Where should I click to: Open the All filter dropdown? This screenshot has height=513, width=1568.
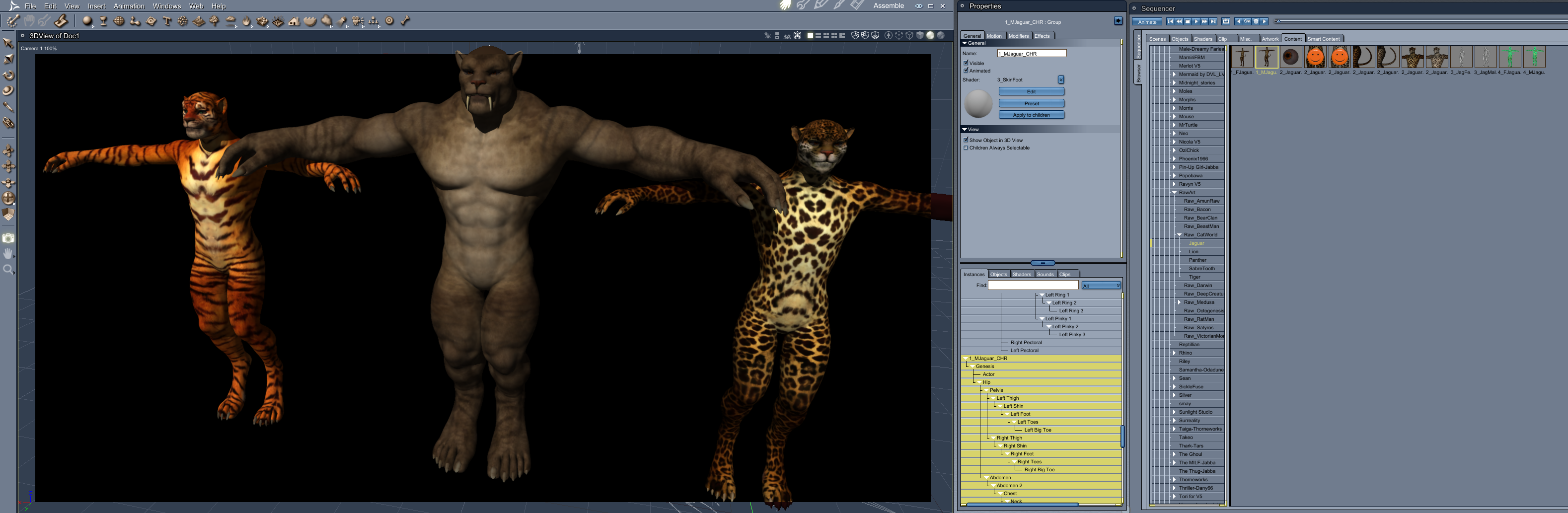click(1101, 286)
